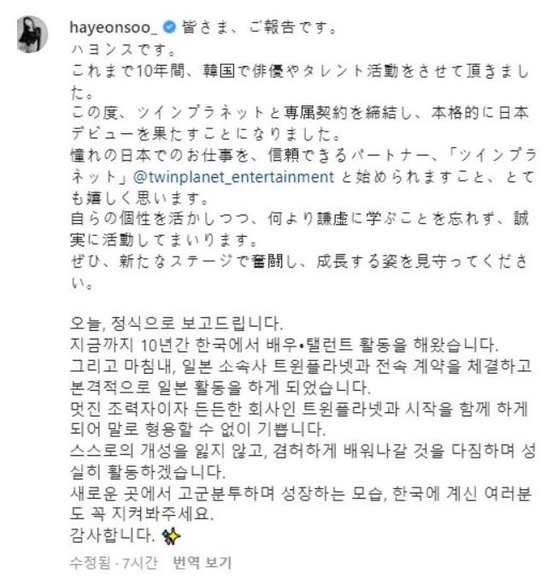Click the Korean line 오늘, 정식으로 보고드립니다.

click(176, 323)
